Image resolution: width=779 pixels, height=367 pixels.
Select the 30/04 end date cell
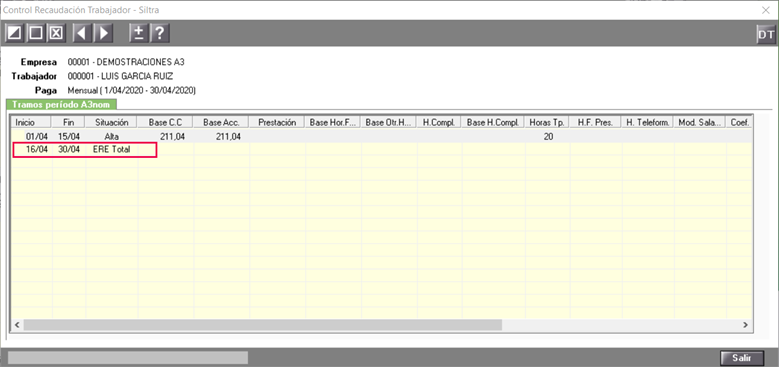69,149
